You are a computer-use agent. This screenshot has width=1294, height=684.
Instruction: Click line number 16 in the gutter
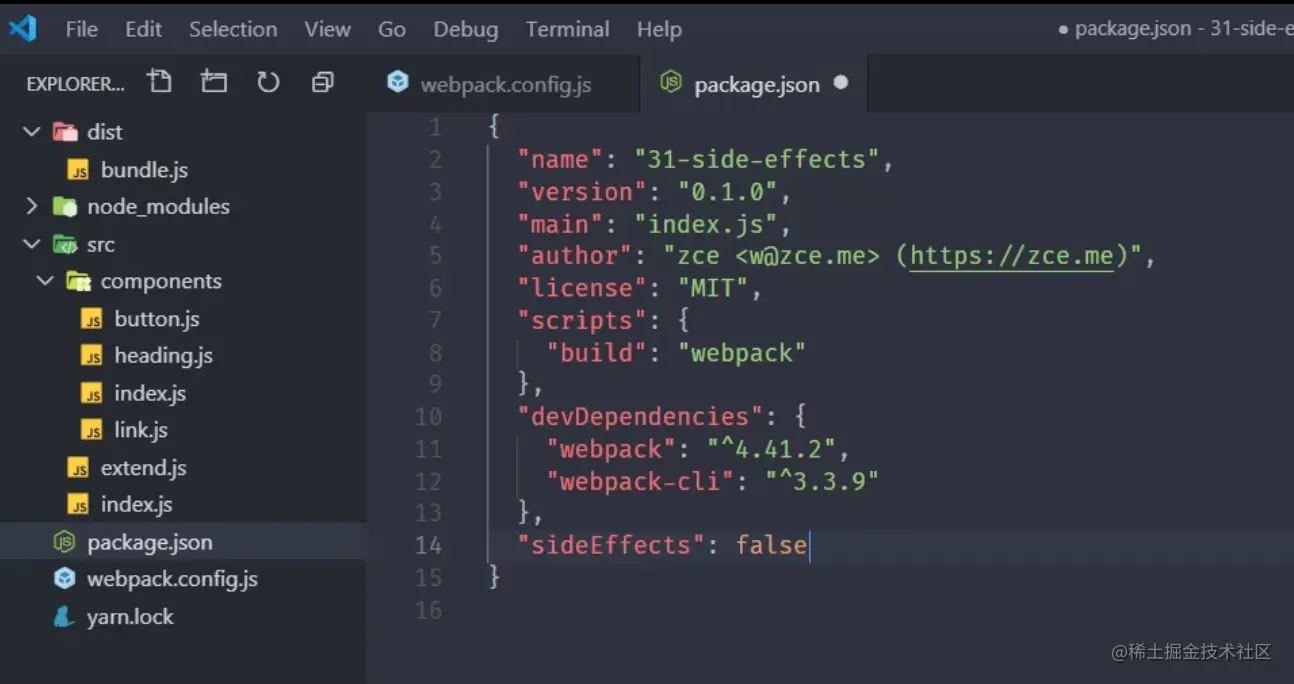428,609
